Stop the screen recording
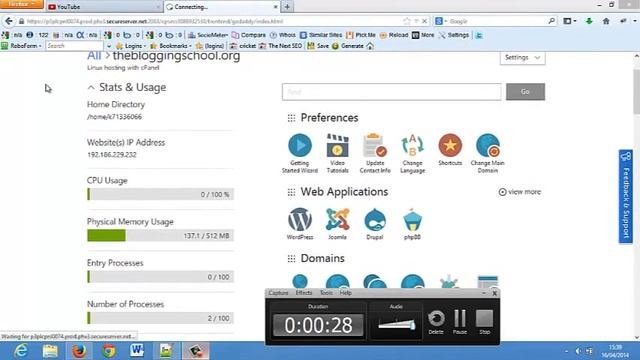 484,322
